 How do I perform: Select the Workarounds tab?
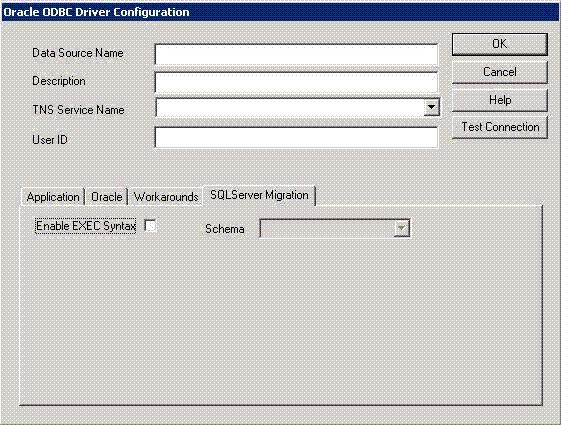click(x=166, y=197)
